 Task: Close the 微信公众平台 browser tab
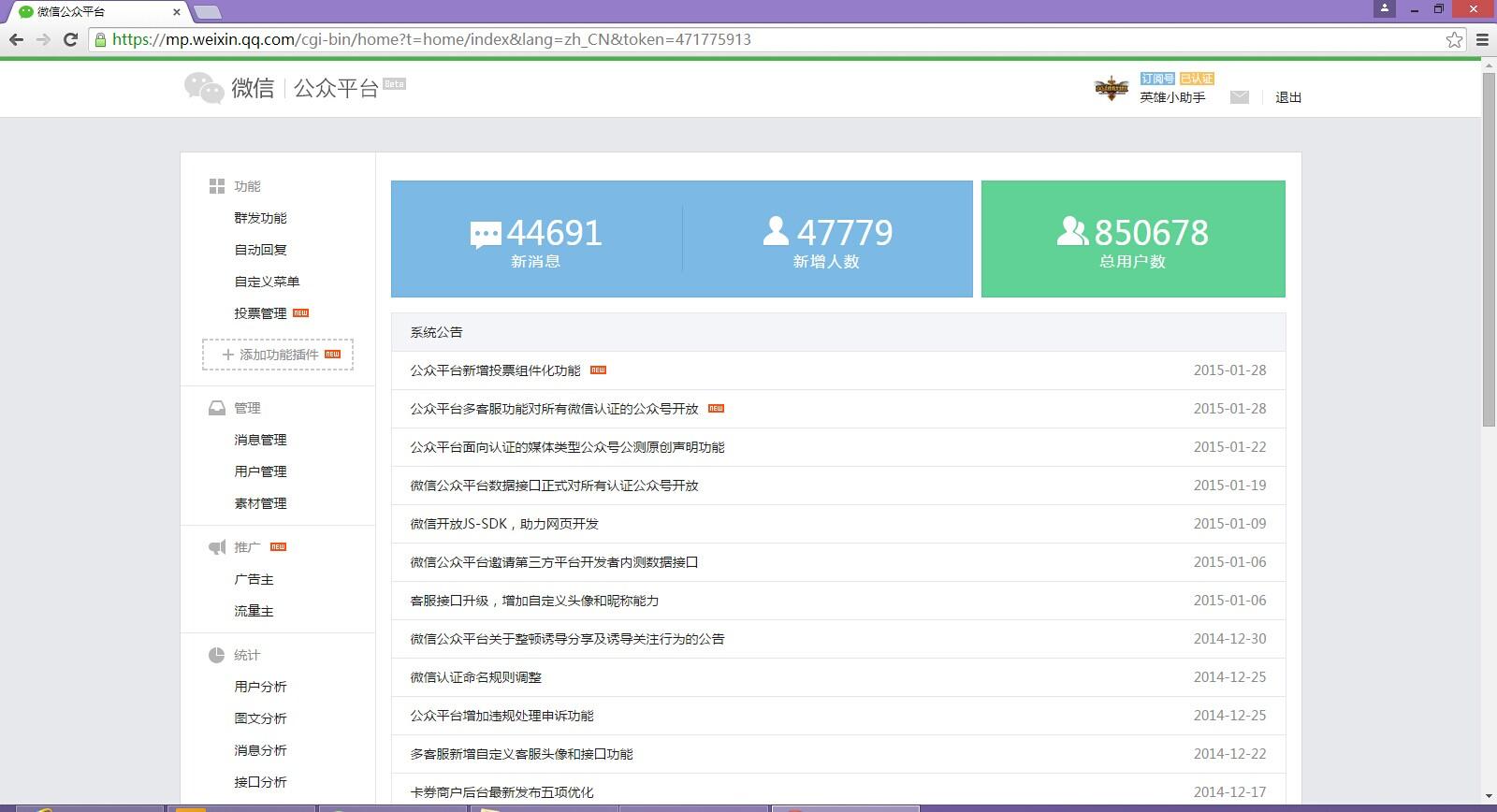(176, 12)
